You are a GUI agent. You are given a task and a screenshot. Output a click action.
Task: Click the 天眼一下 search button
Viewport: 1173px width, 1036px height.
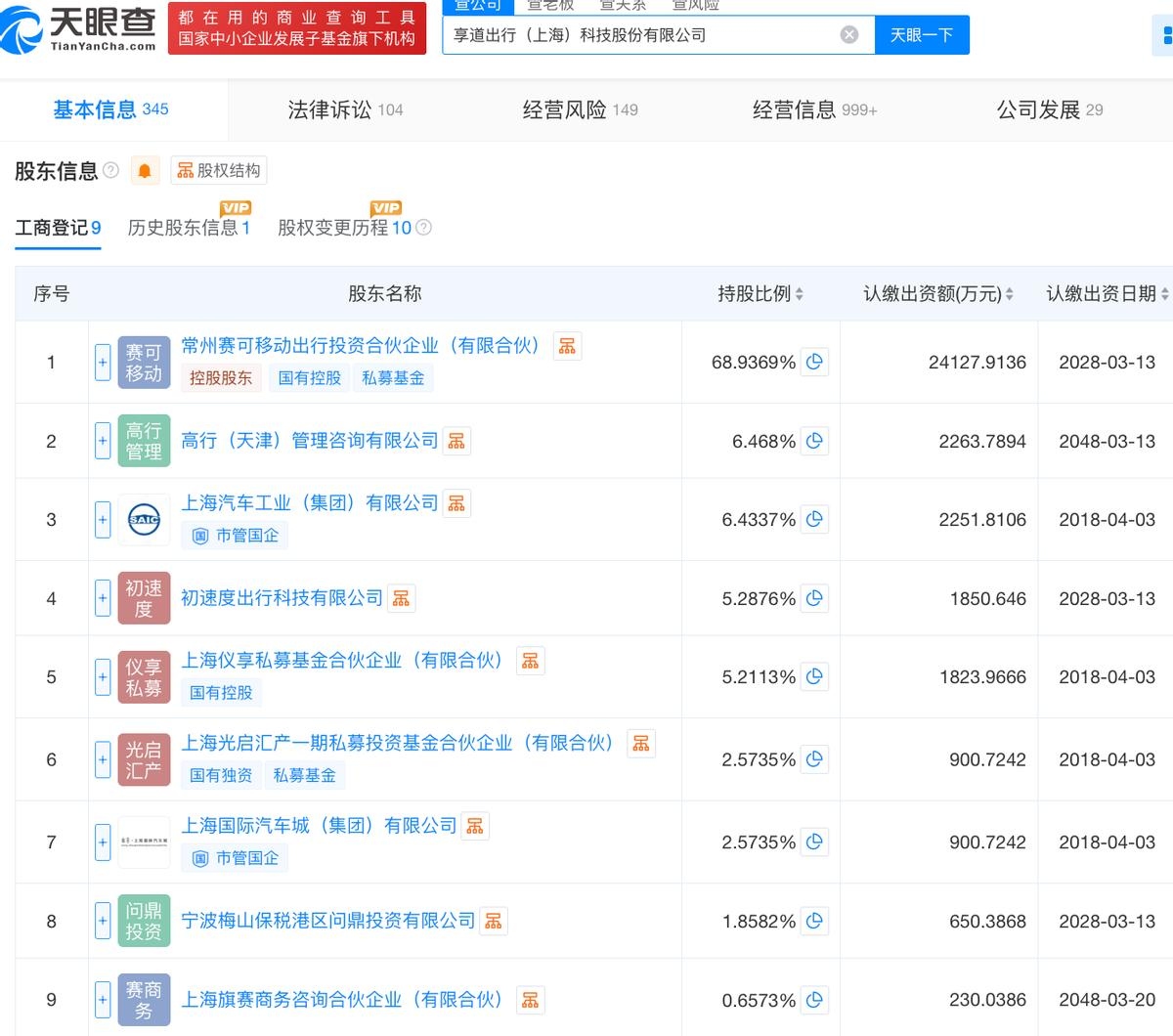pyautogui.click(x=921, y=35)
